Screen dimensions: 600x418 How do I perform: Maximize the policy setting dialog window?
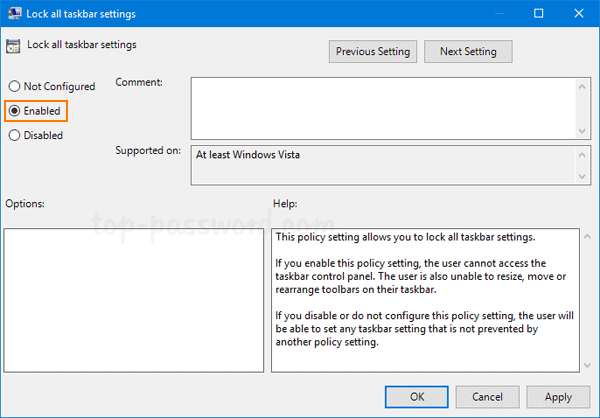coord(539,14)
